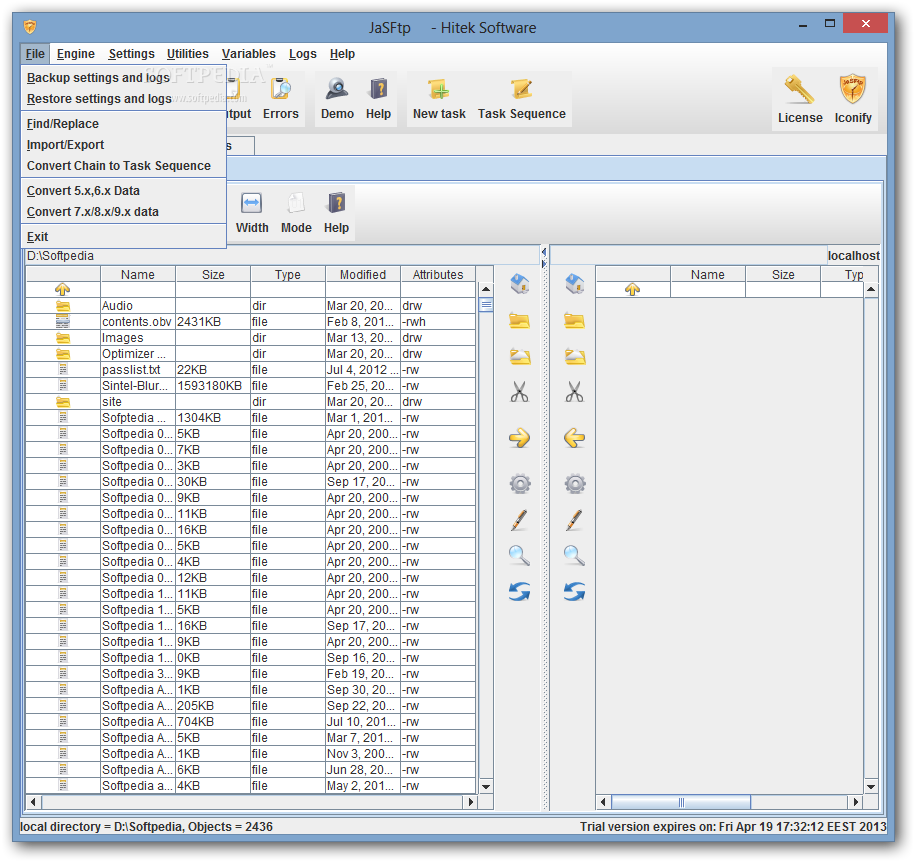
Task: Select the passlist.txt file row
Action: pyautogui.click(x=251, y=370)
